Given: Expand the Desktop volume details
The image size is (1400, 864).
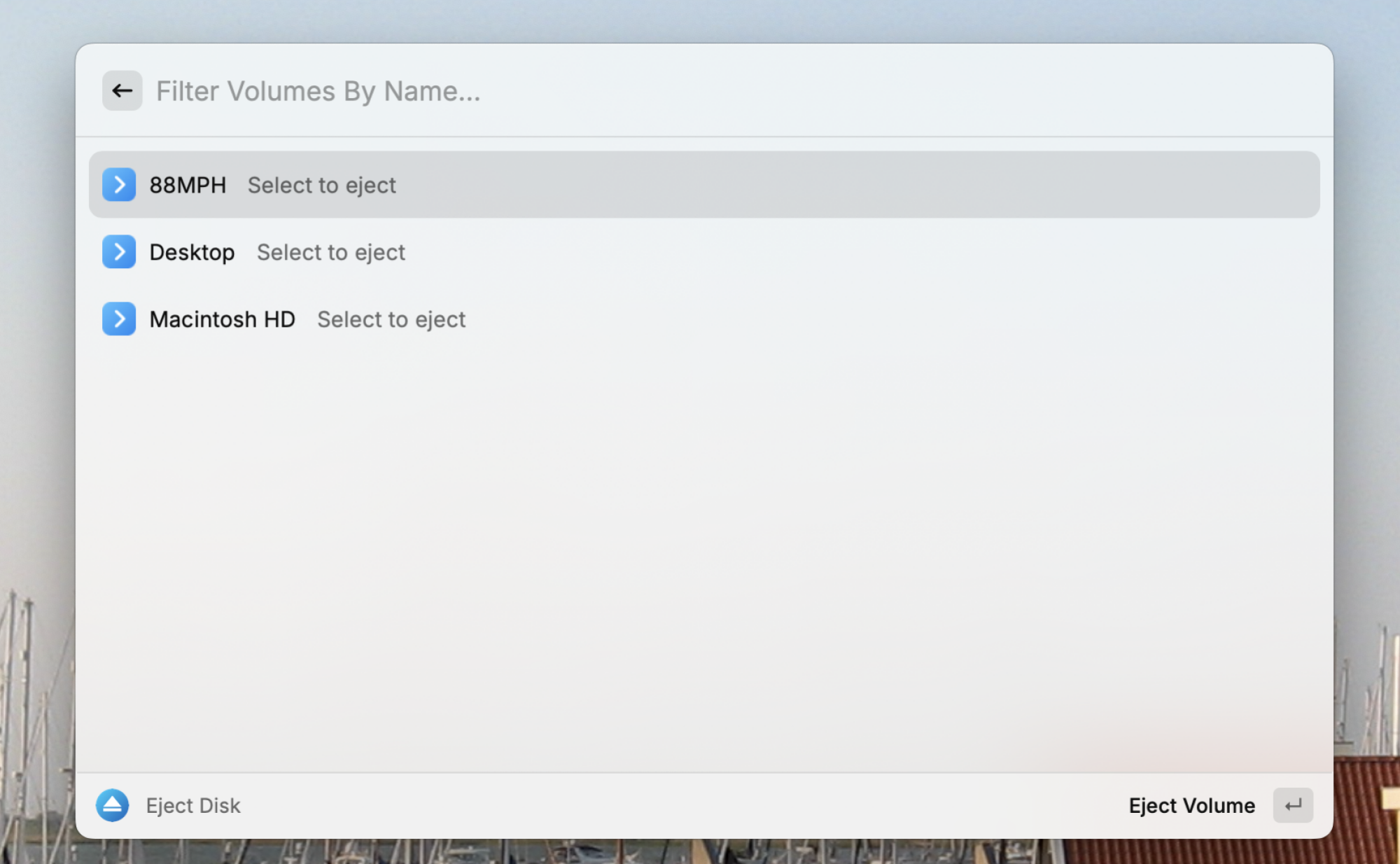Looking at the screenshot, I should pos(119,251).
